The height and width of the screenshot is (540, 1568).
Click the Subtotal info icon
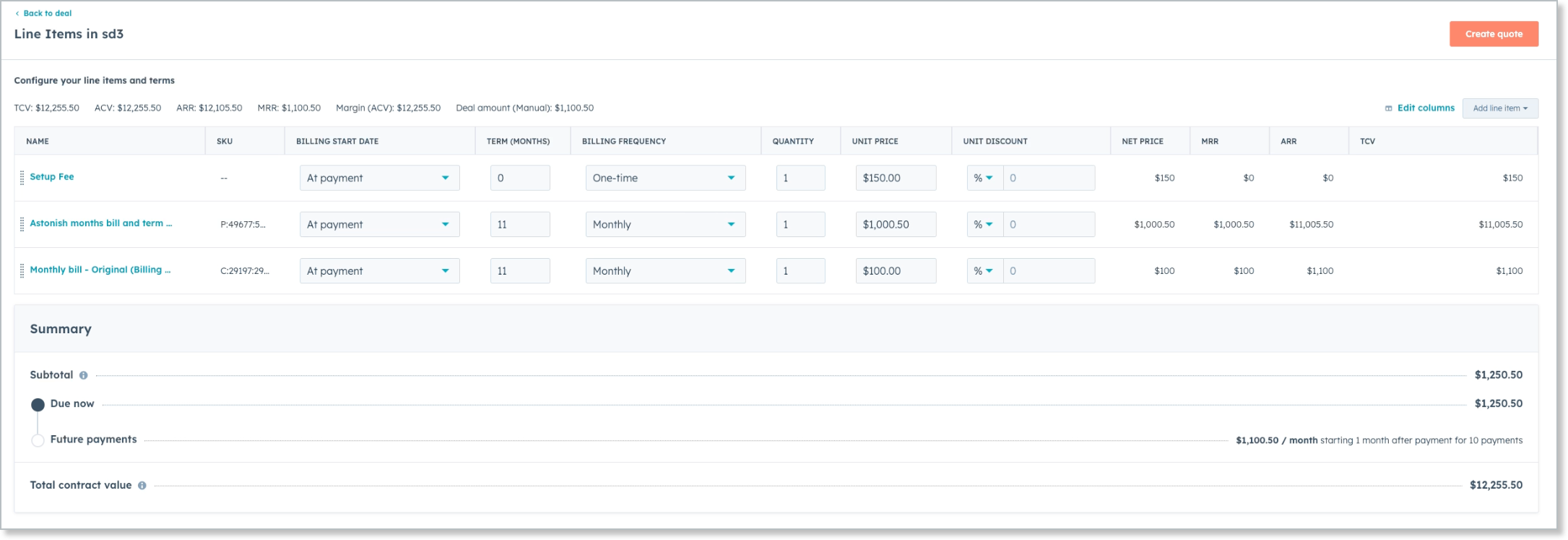pos(84,375)
